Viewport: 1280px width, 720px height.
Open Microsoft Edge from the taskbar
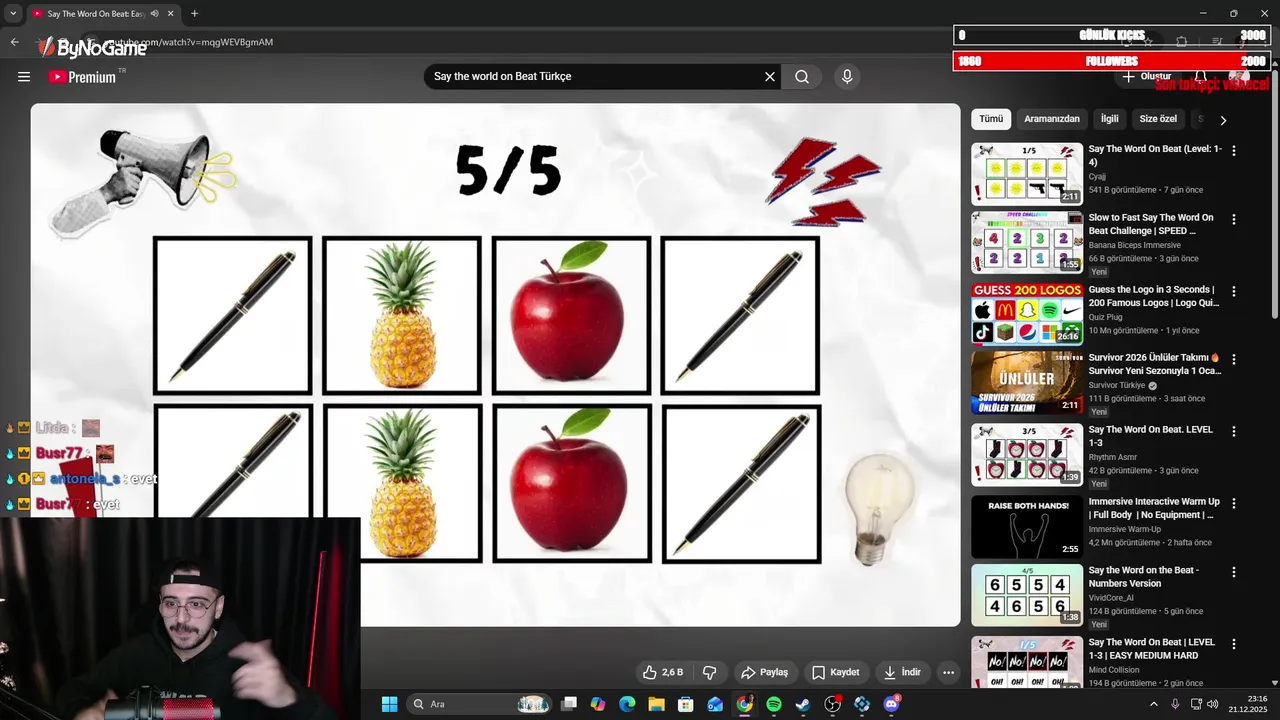coord(627,704)
